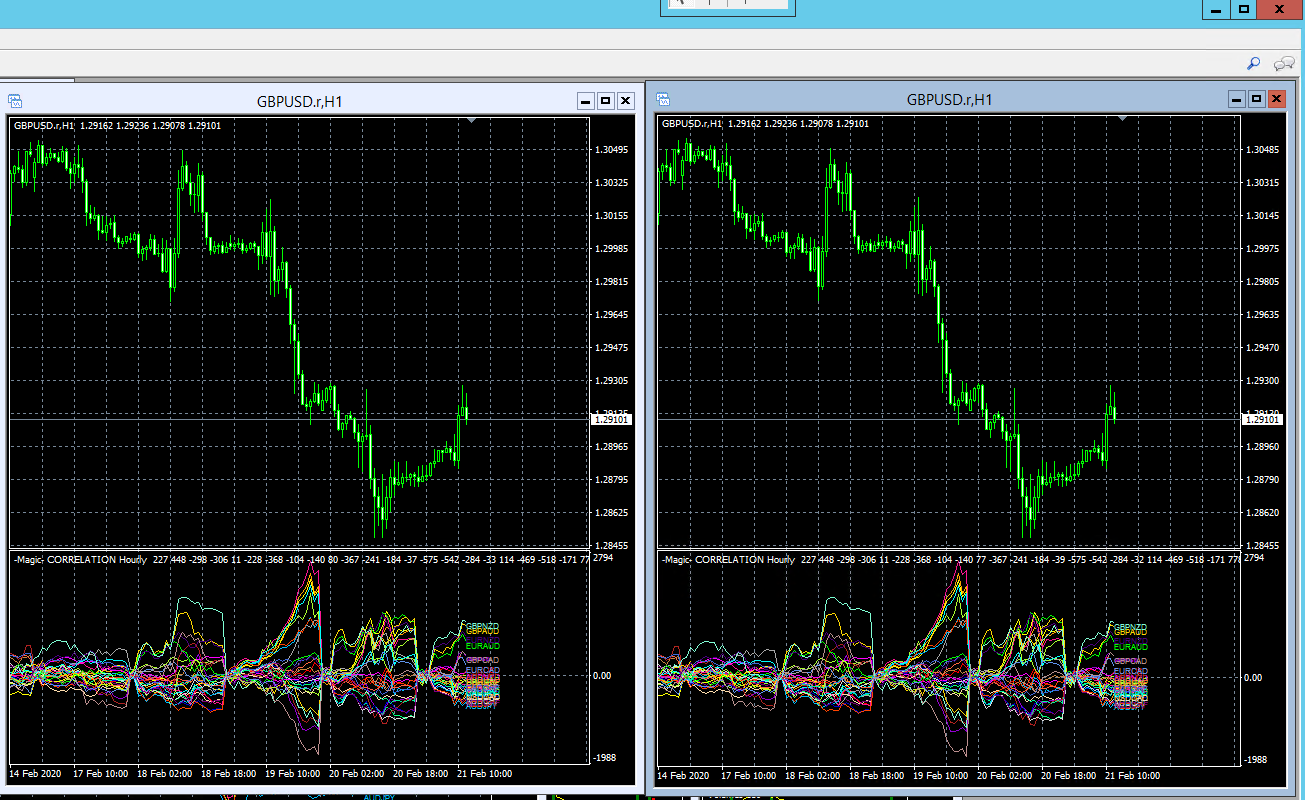
Task: Click the EURAUD line label in right indicator
Action: (1131, 647)
